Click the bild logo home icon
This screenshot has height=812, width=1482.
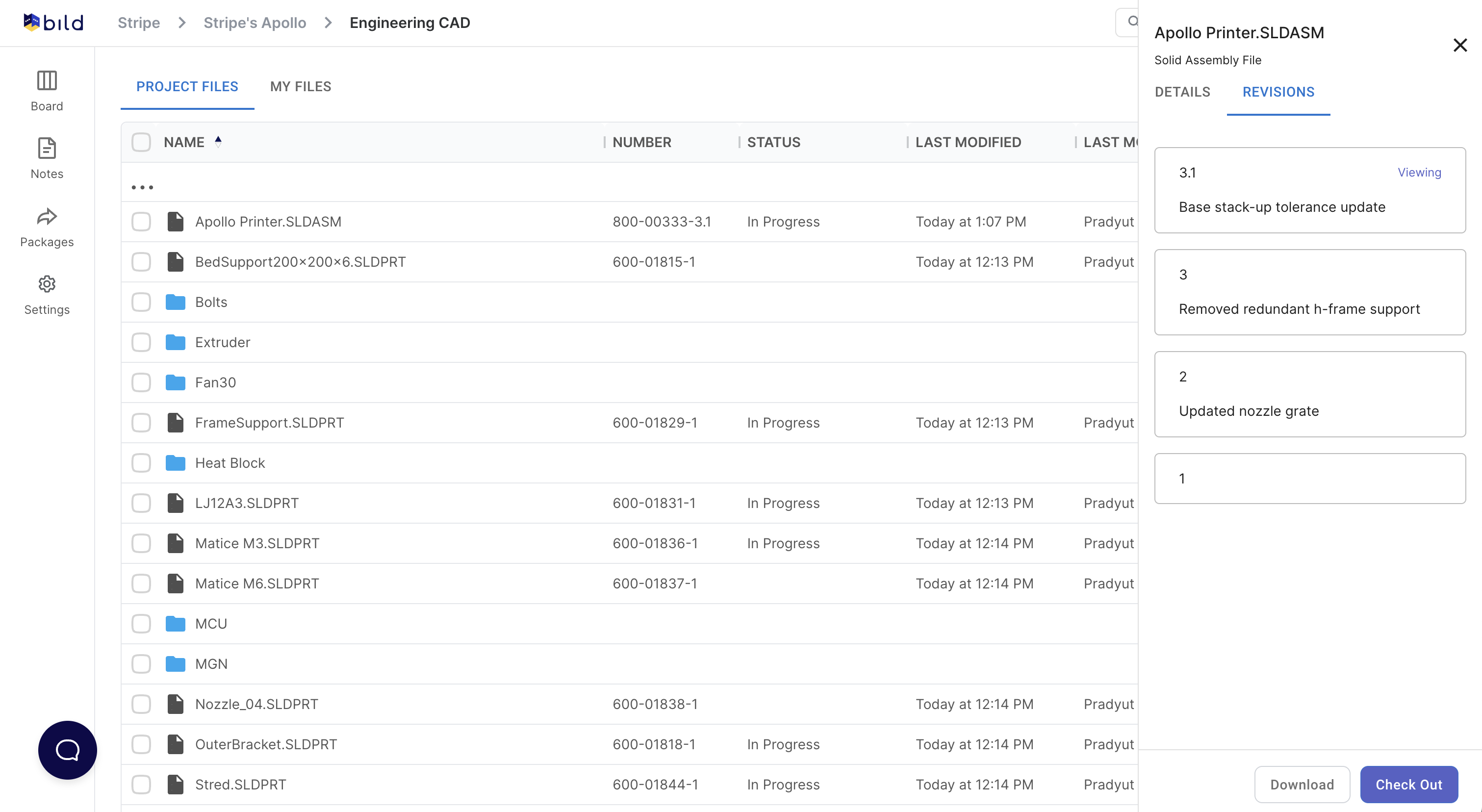pos(51,20)
